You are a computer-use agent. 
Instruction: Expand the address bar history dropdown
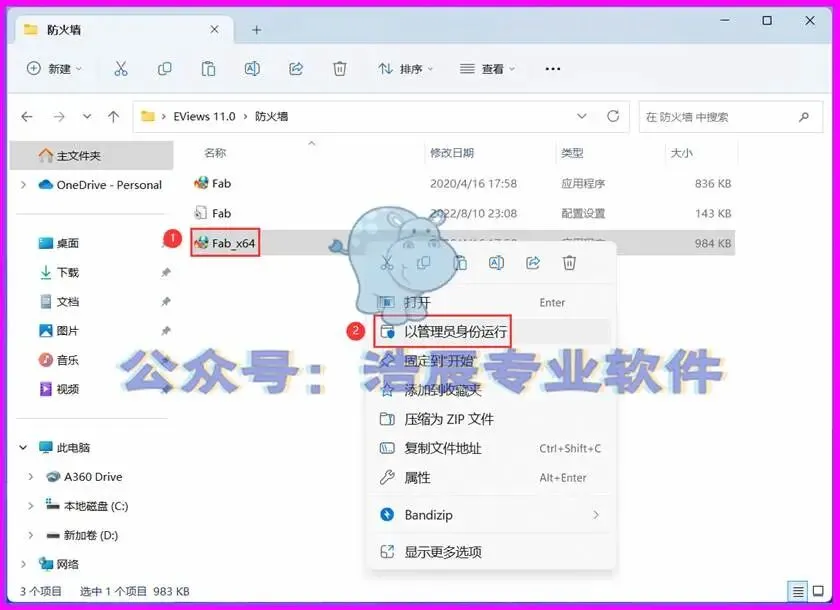coord(581,116)
